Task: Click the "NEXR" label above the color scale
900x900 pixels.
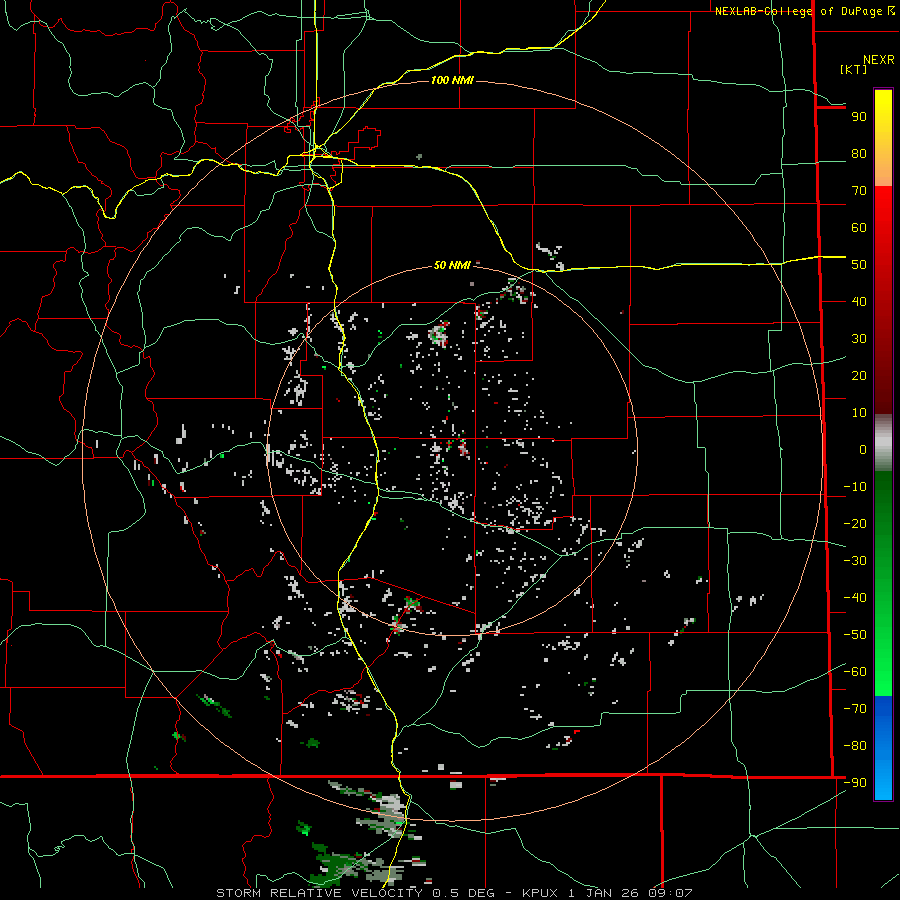Action: click(878, 60)
